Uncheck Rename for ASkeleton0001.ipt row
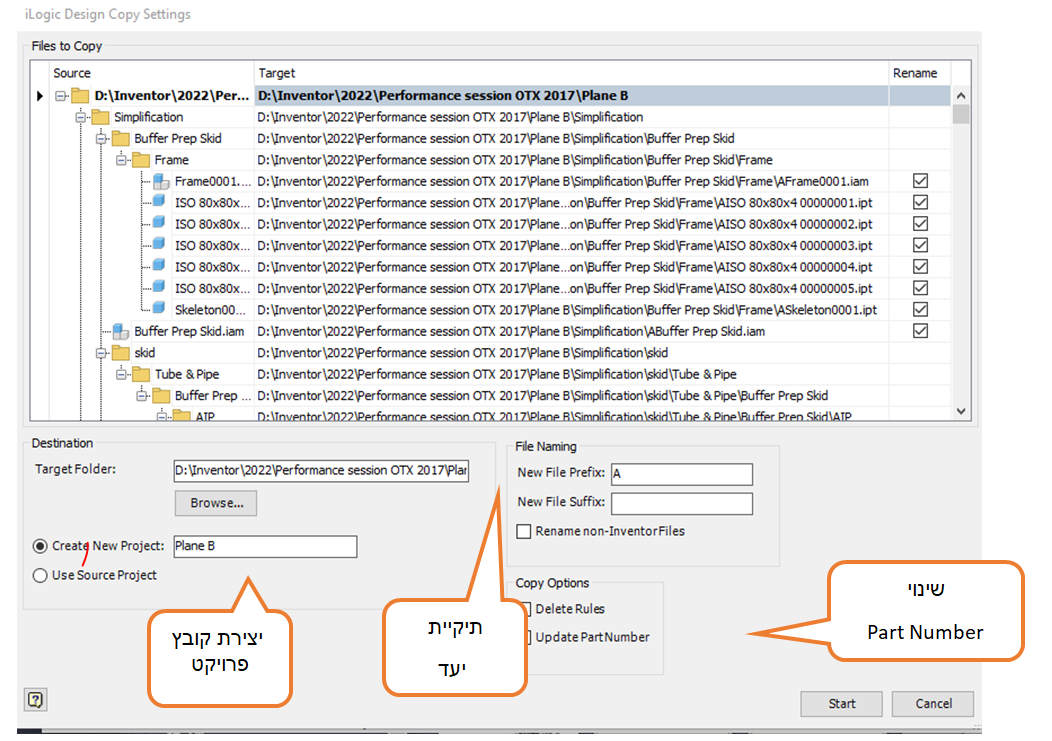The height and width of the screenshot is (741, 1052). 920,310
